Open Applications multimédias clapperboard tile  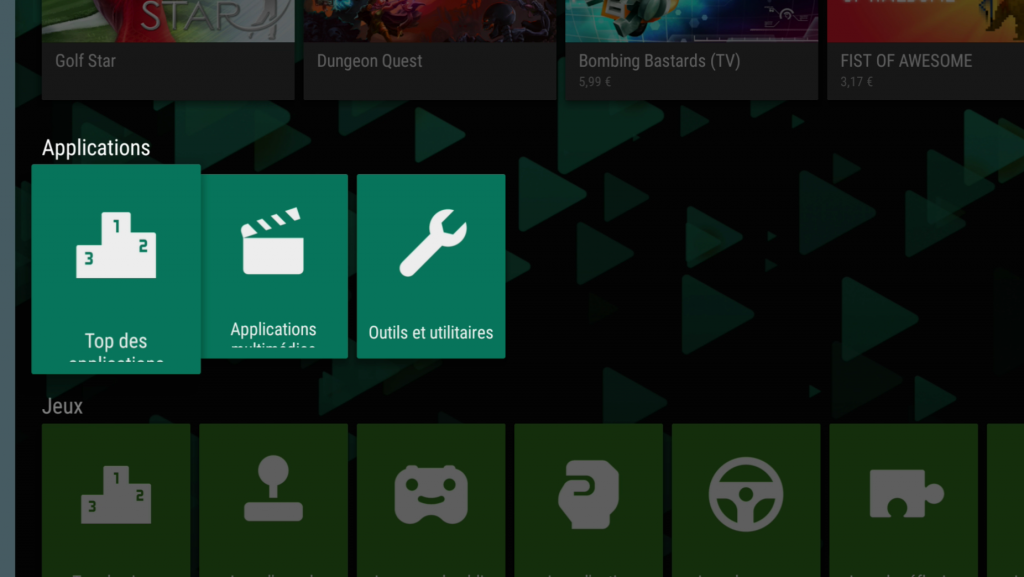coord(274,266)
